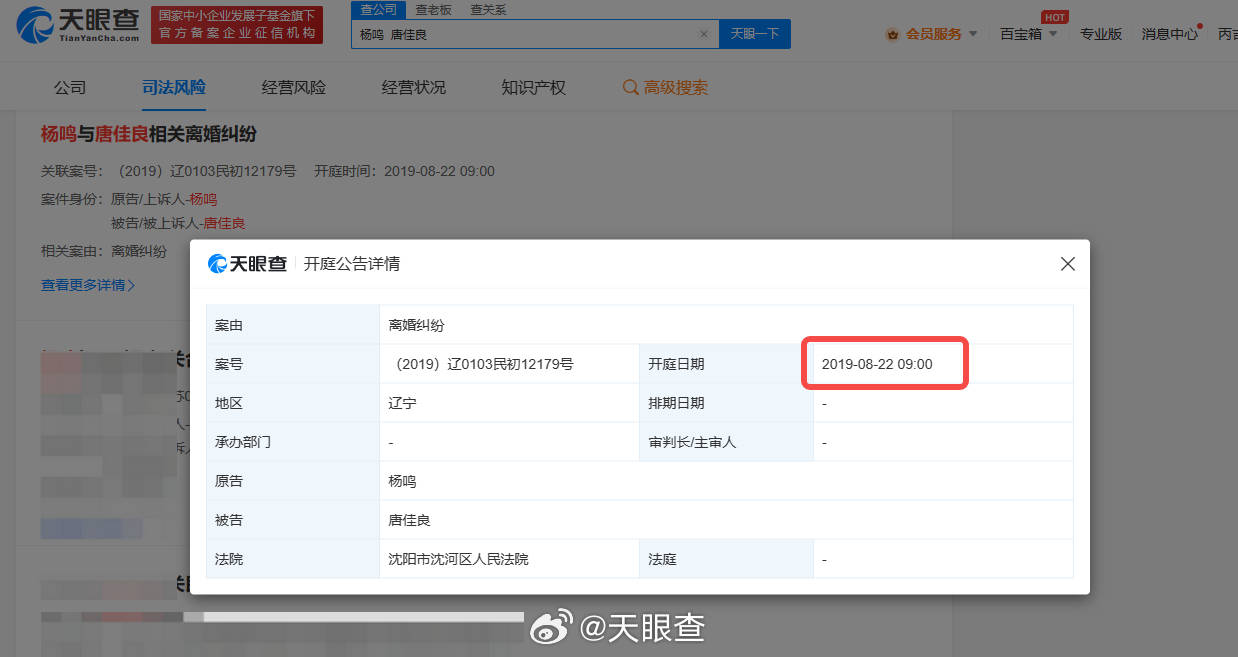Image resolution: width=1238 pixels, height=657 pixels.
Task: Click 唐佳良 after 被告/被上诉人 on the page
Action: tap(225, 223)
